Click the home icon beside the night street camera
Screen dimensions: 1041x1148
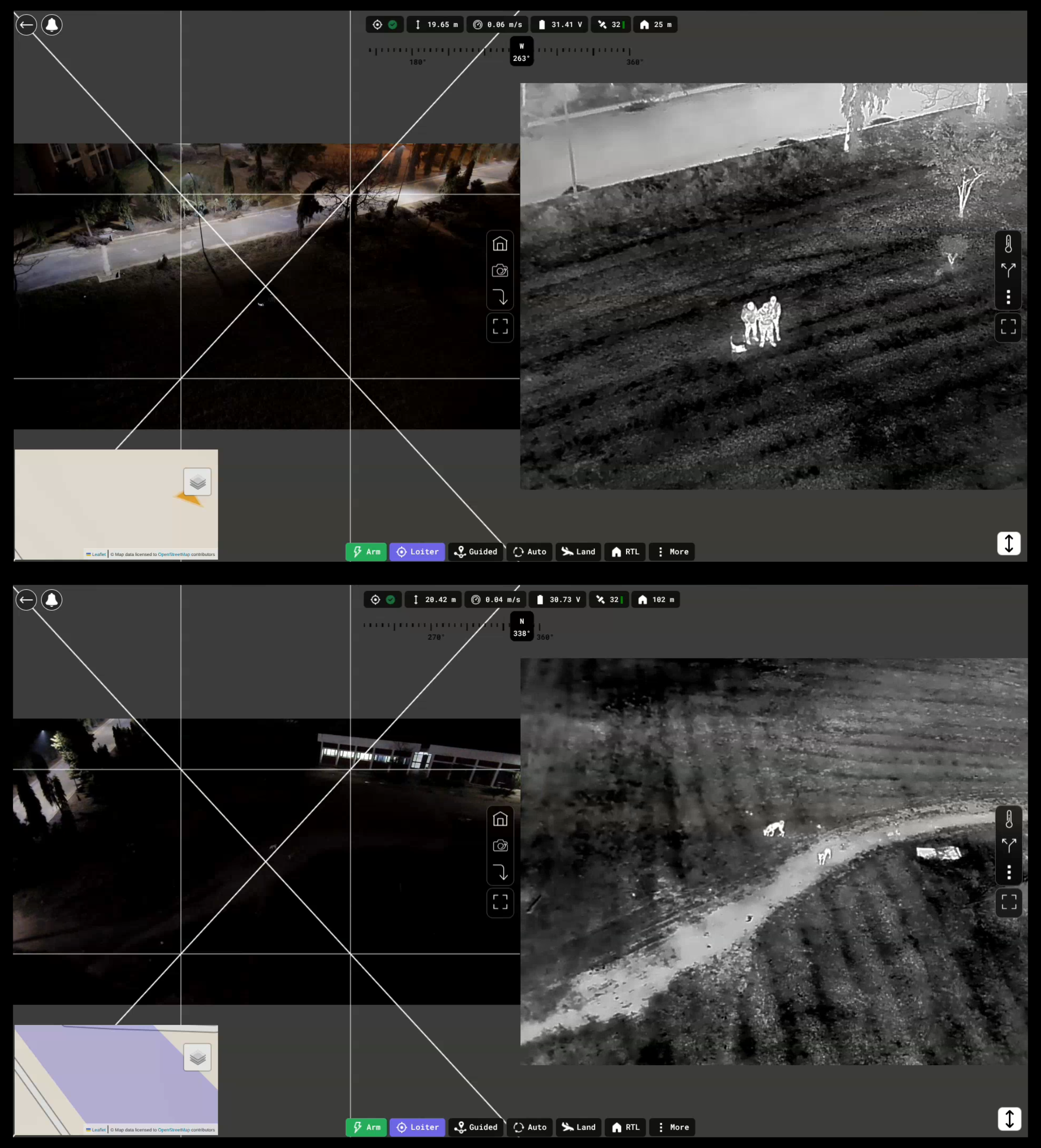500,244
